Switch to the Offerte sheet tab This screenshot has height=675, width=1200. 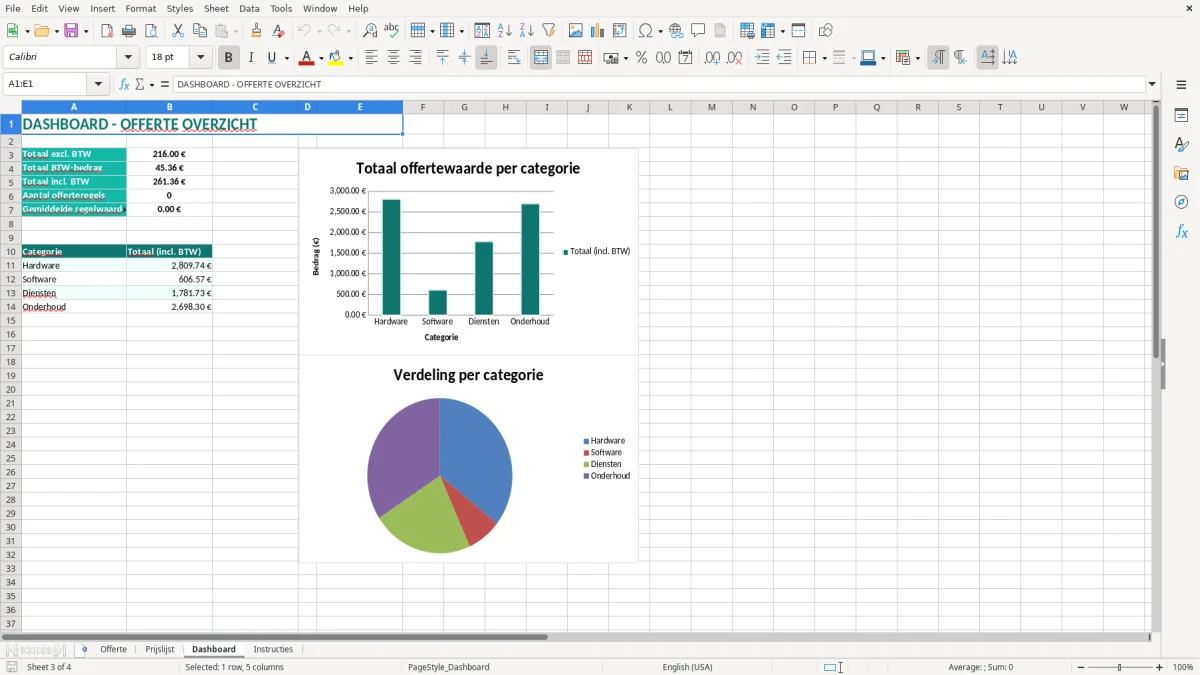[114, 650]
